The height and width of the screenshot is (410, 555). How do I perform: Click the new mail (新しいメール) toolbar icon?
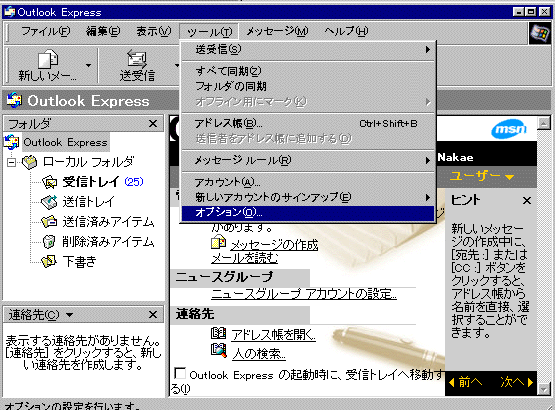[48, 59]
